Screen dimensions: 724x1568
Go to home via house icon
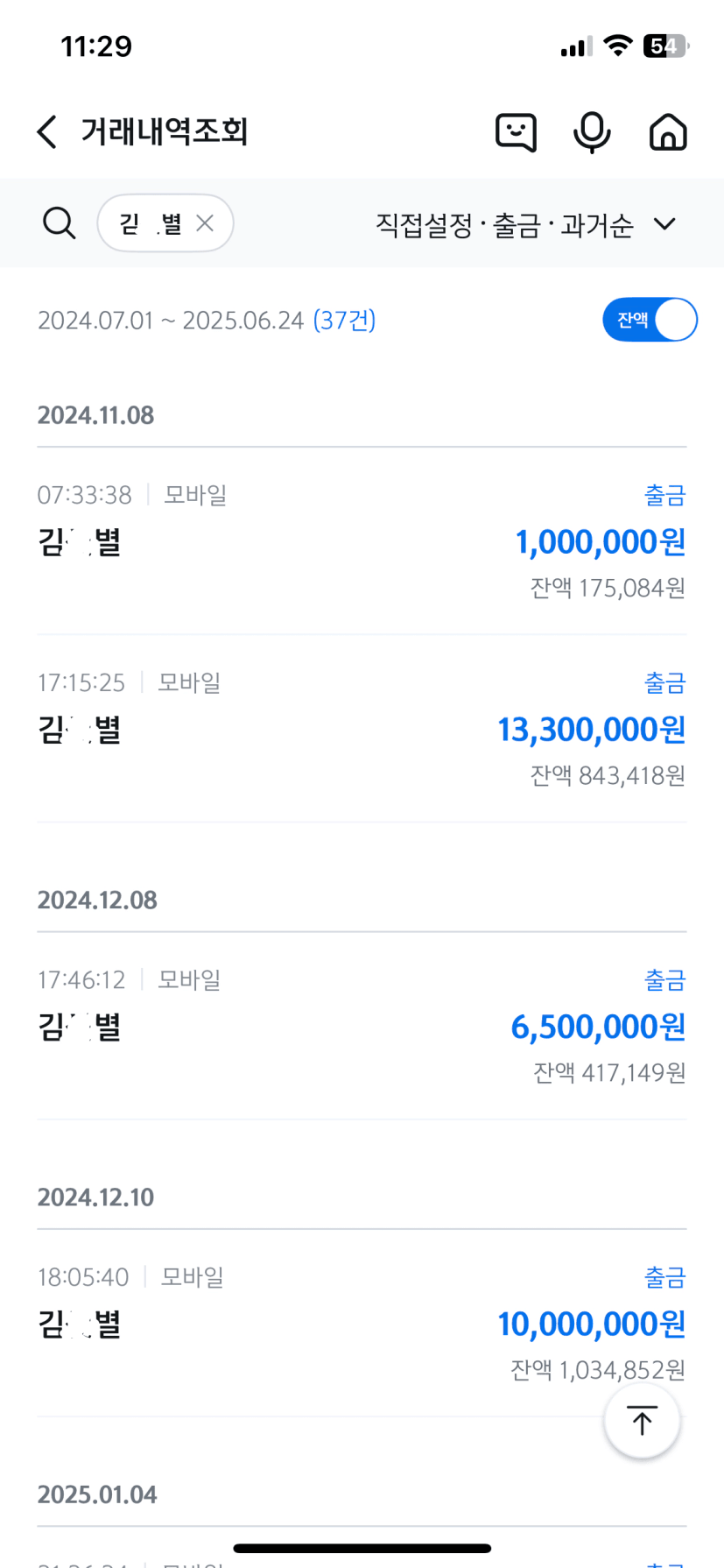click(668, 132)
